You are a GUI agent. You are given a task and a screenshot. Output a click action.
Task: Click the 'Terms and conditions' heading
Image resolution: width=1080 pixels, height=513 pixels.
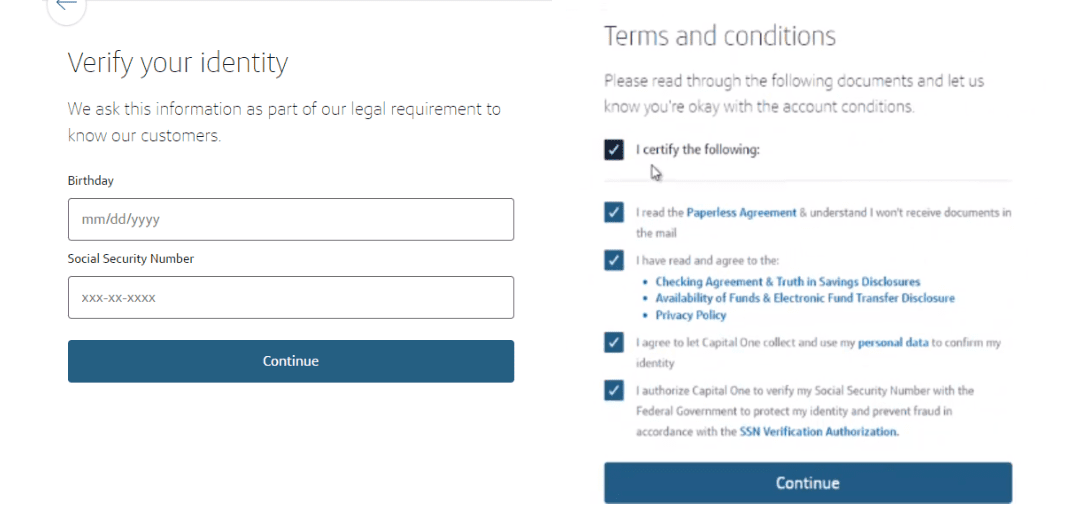coord(720,37)
